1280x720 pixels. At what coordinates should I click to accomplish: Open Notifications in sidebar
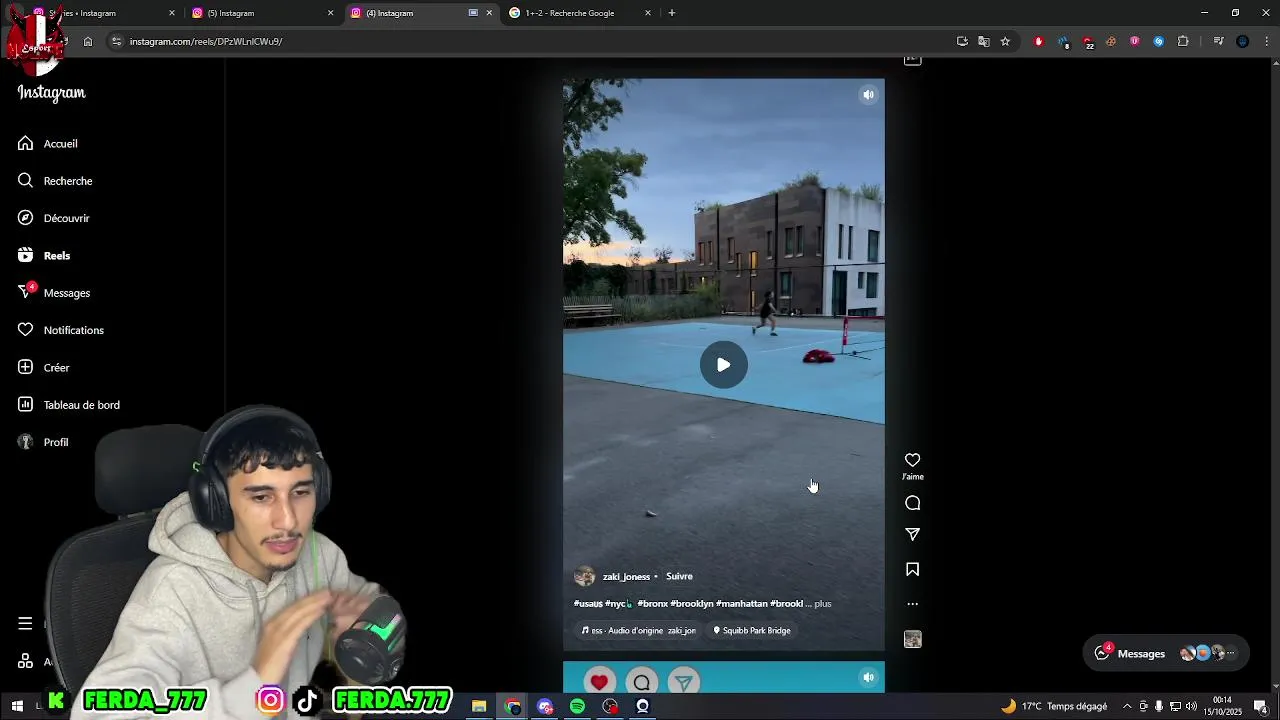click(x=60, y=330)
